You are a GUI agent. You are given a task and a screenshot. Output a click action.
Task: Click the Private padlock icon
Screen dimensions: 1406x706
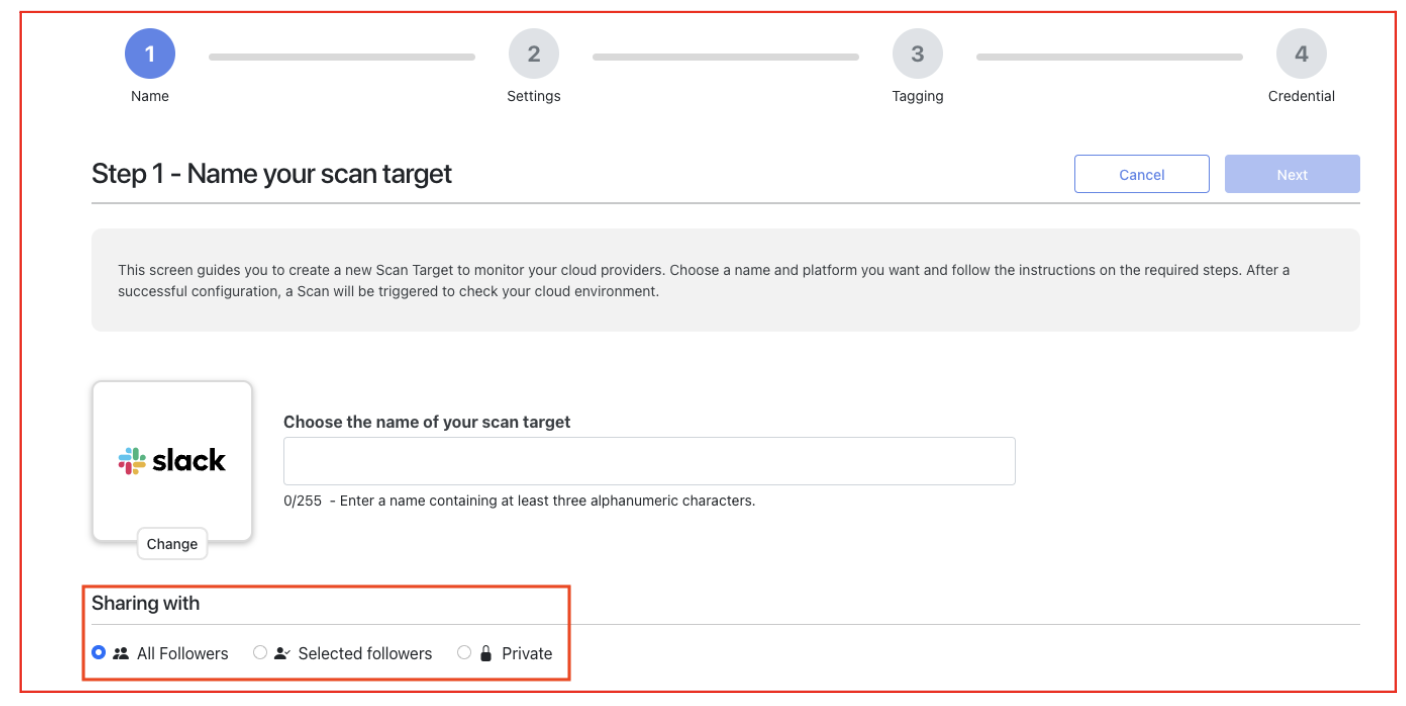point(486,653)
